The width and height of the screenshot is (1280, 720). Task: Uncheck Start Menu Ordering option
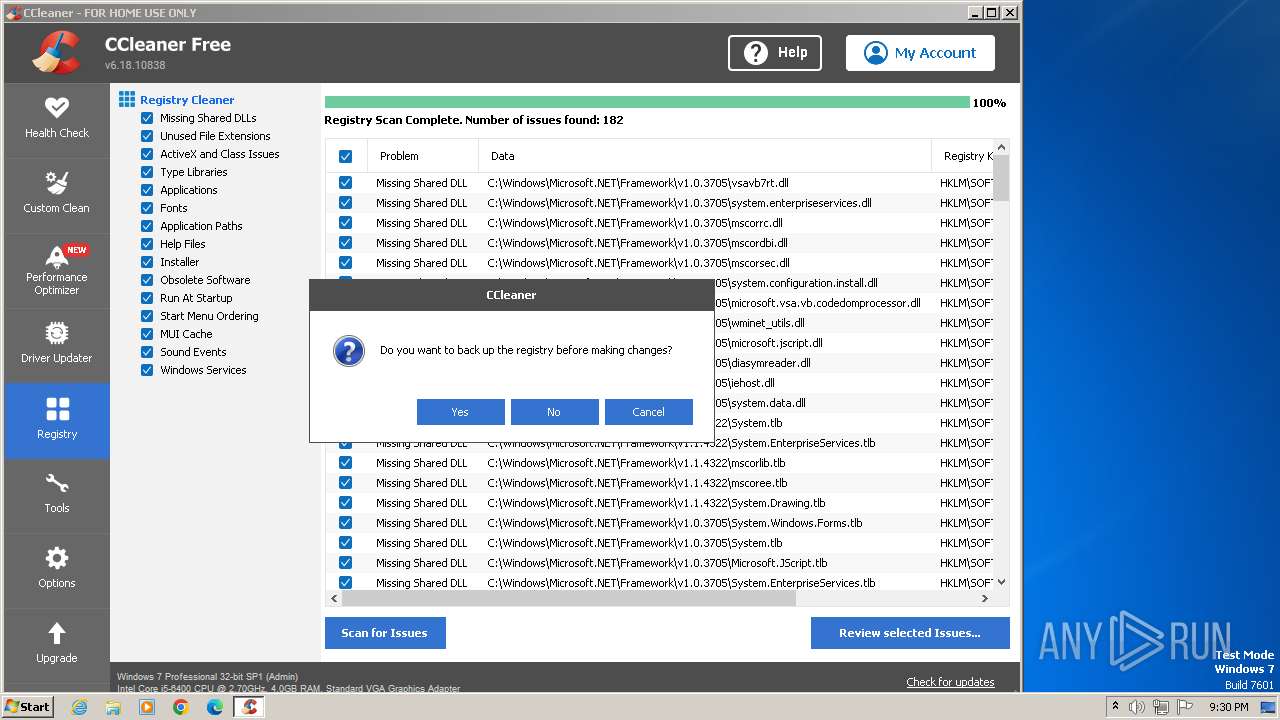(147, 316)
